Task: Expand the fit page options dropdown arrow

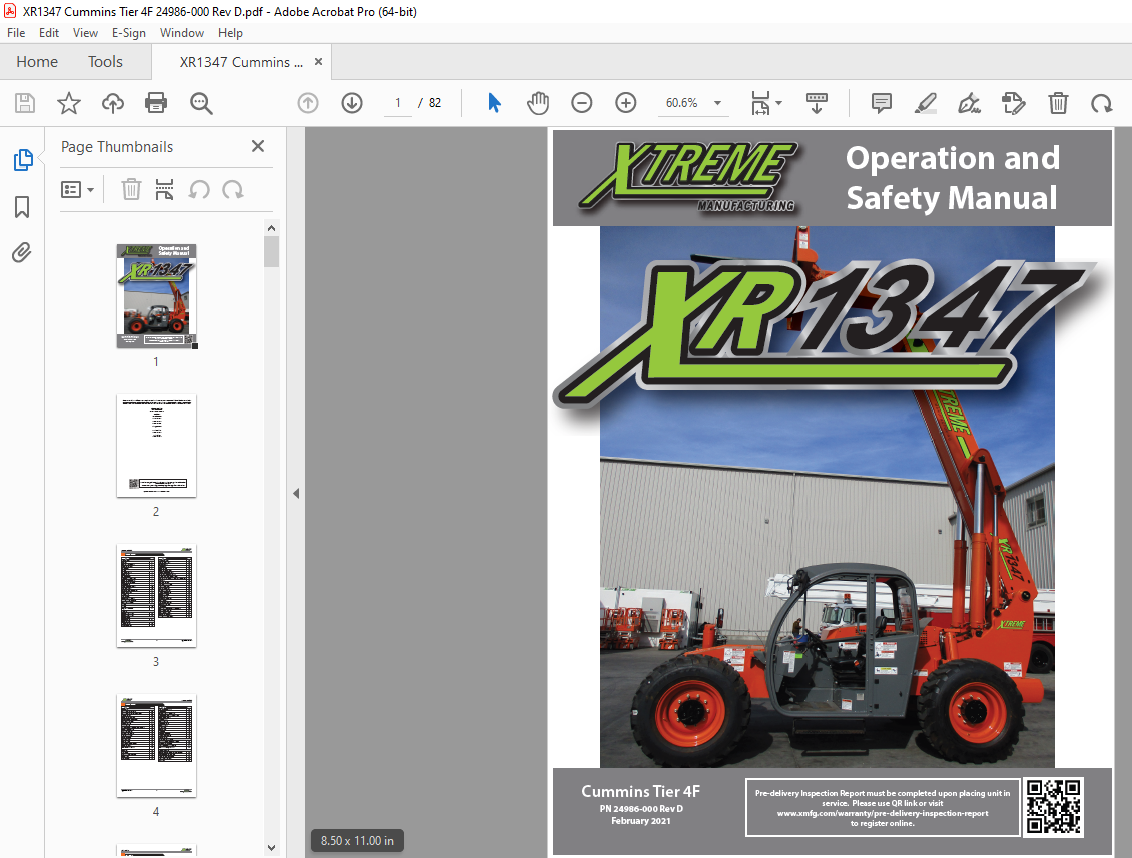Action: [778, 103]
